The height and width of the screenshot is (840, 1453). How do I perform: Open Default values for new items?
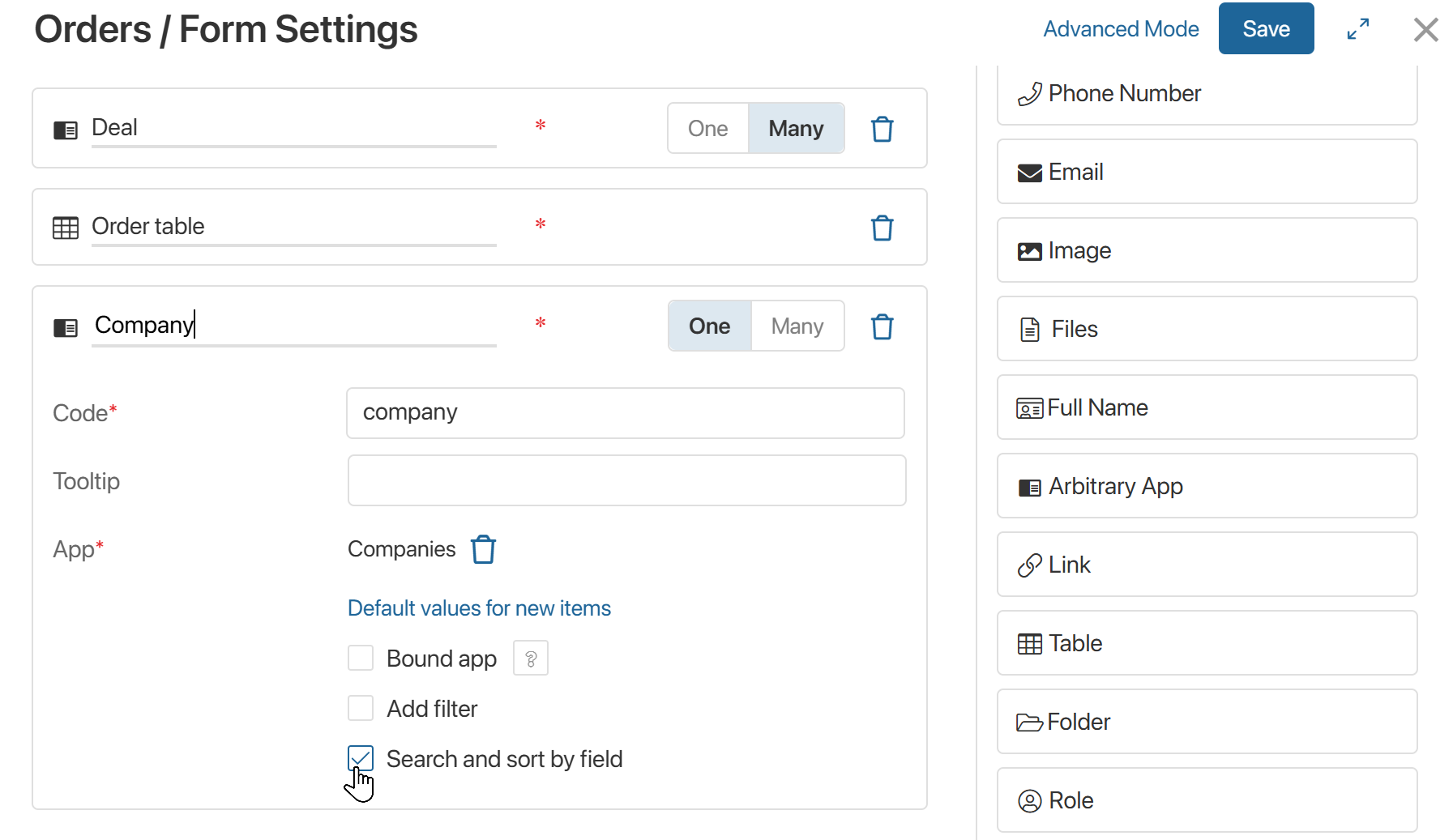click(479, 608)
